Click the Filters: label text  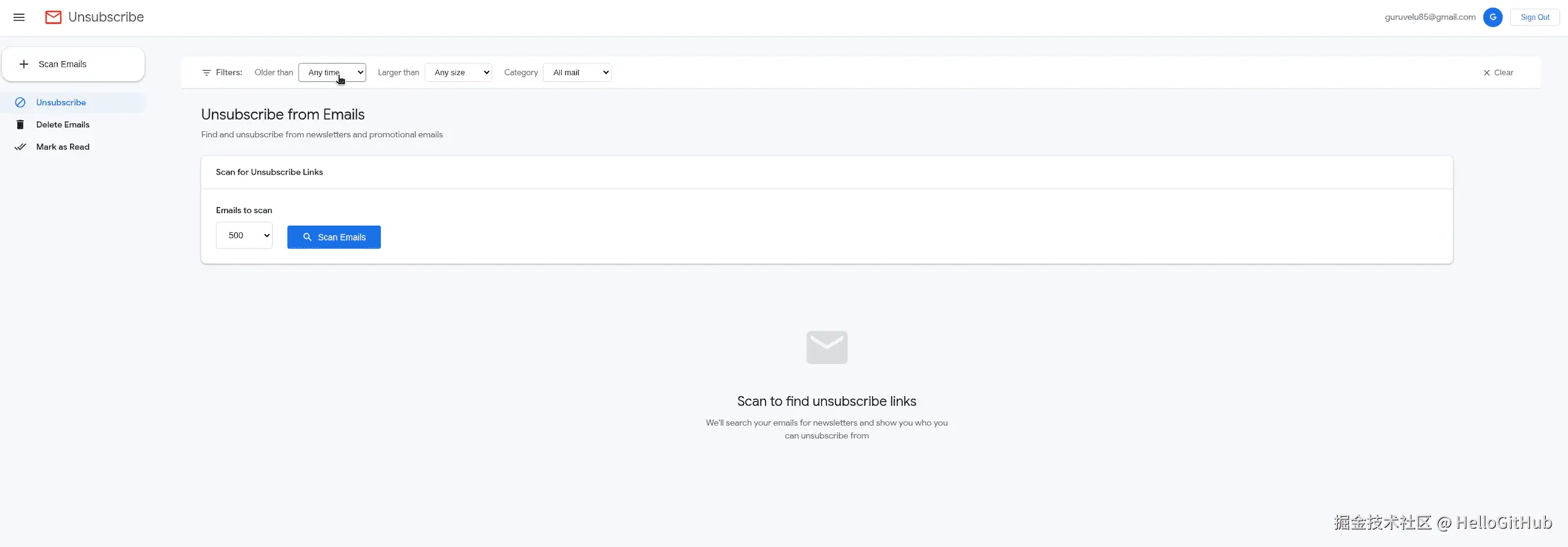tap(229, 73)
